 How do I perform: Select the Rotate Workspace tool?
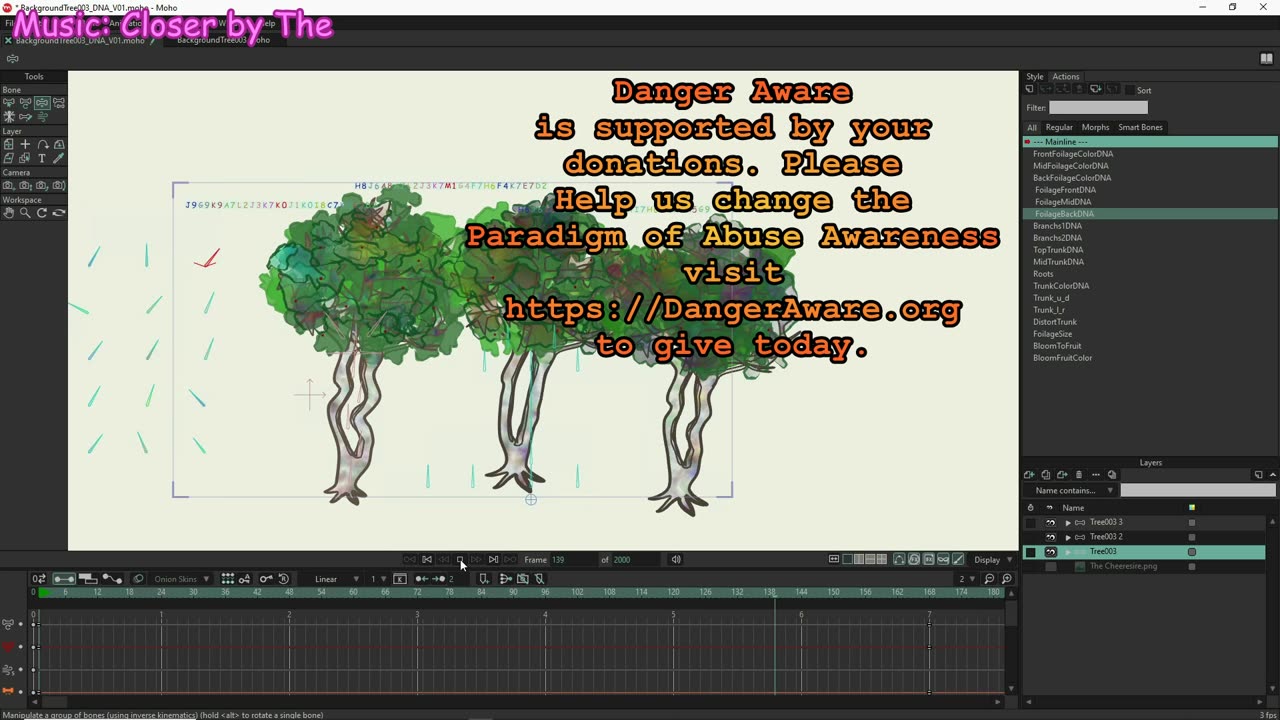pos(42,212)
